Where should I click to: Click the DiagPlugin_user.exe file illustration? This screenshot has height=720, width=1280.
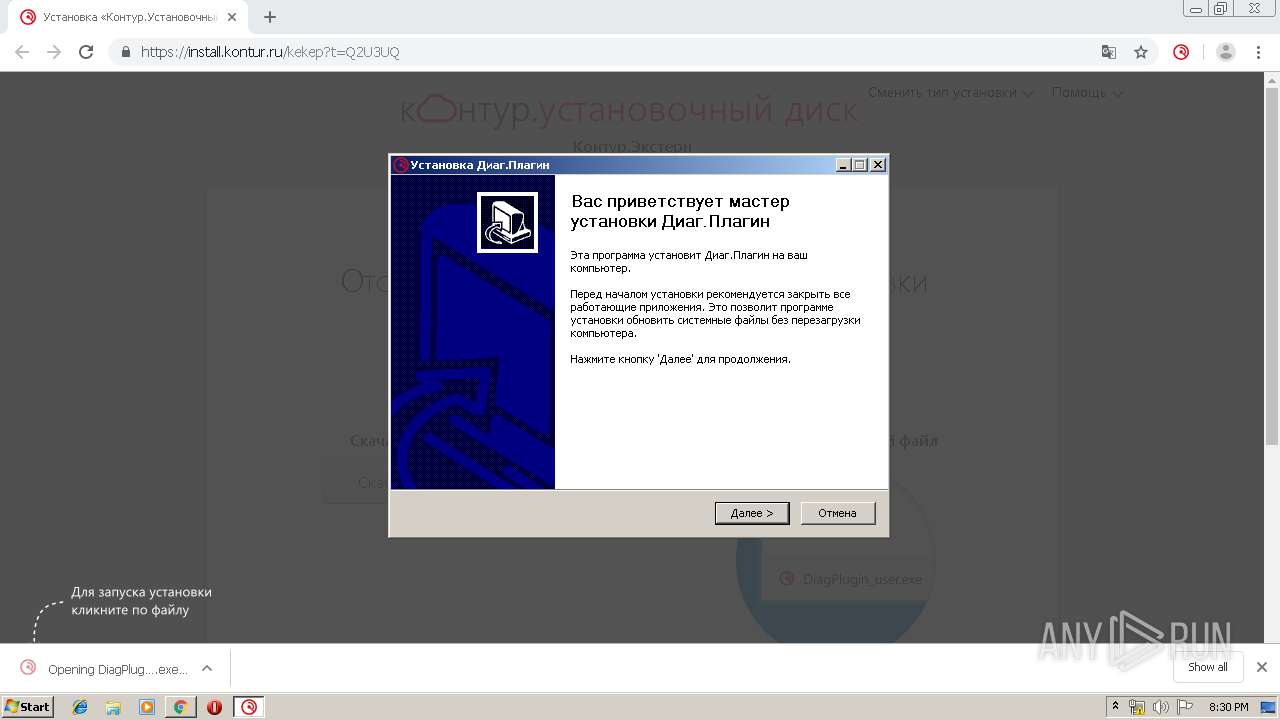(850, 579)
